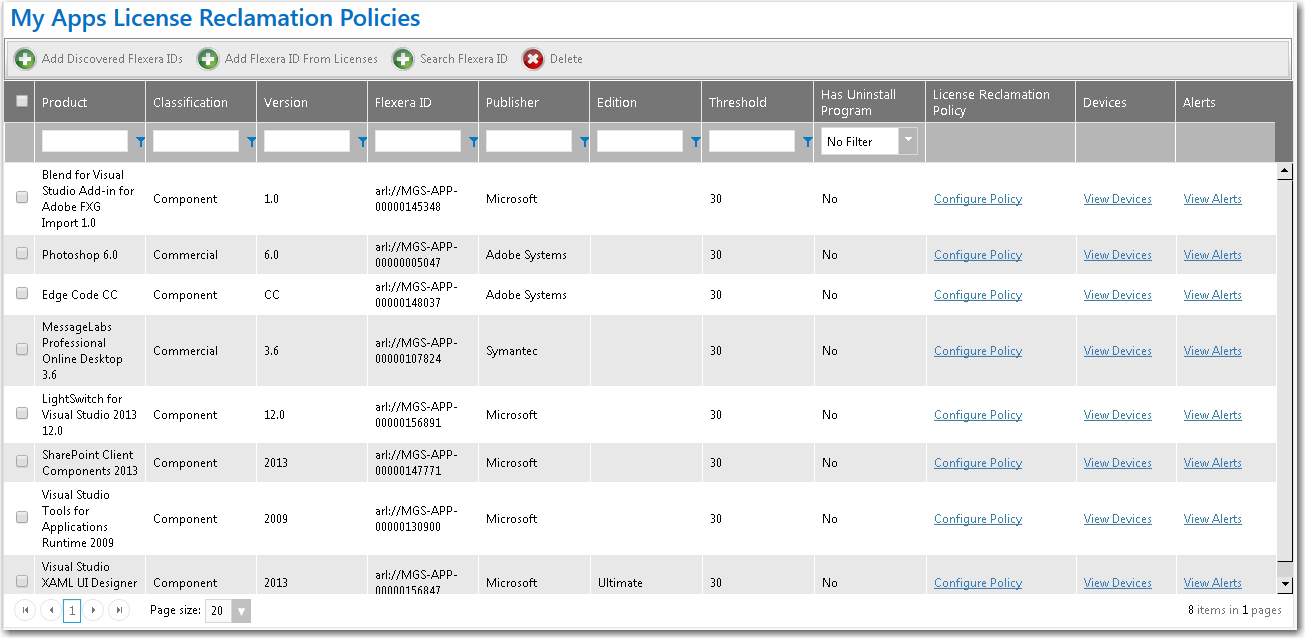Check the MessageLabs Professional row checkbox

tap(22, 350)
